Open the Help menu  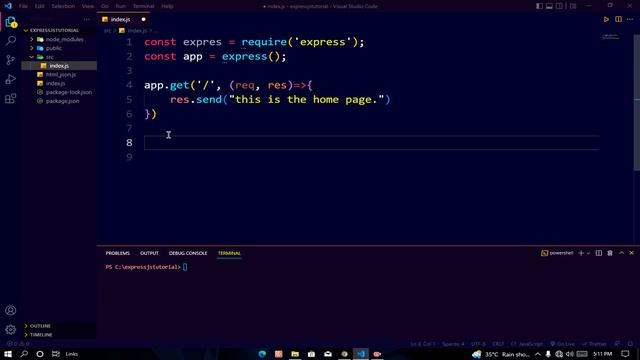pos(167,6)
